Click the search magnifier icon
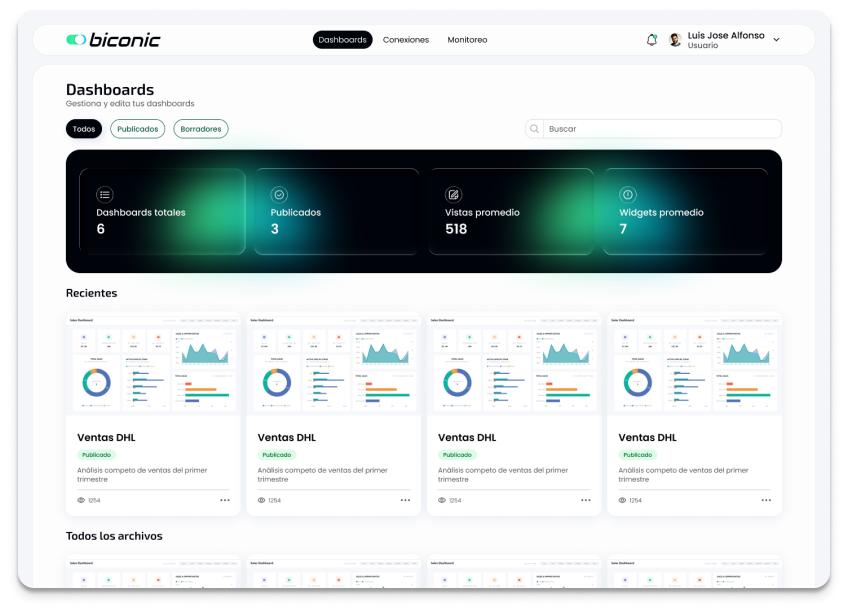848x614 pixels. pos(535,129)
